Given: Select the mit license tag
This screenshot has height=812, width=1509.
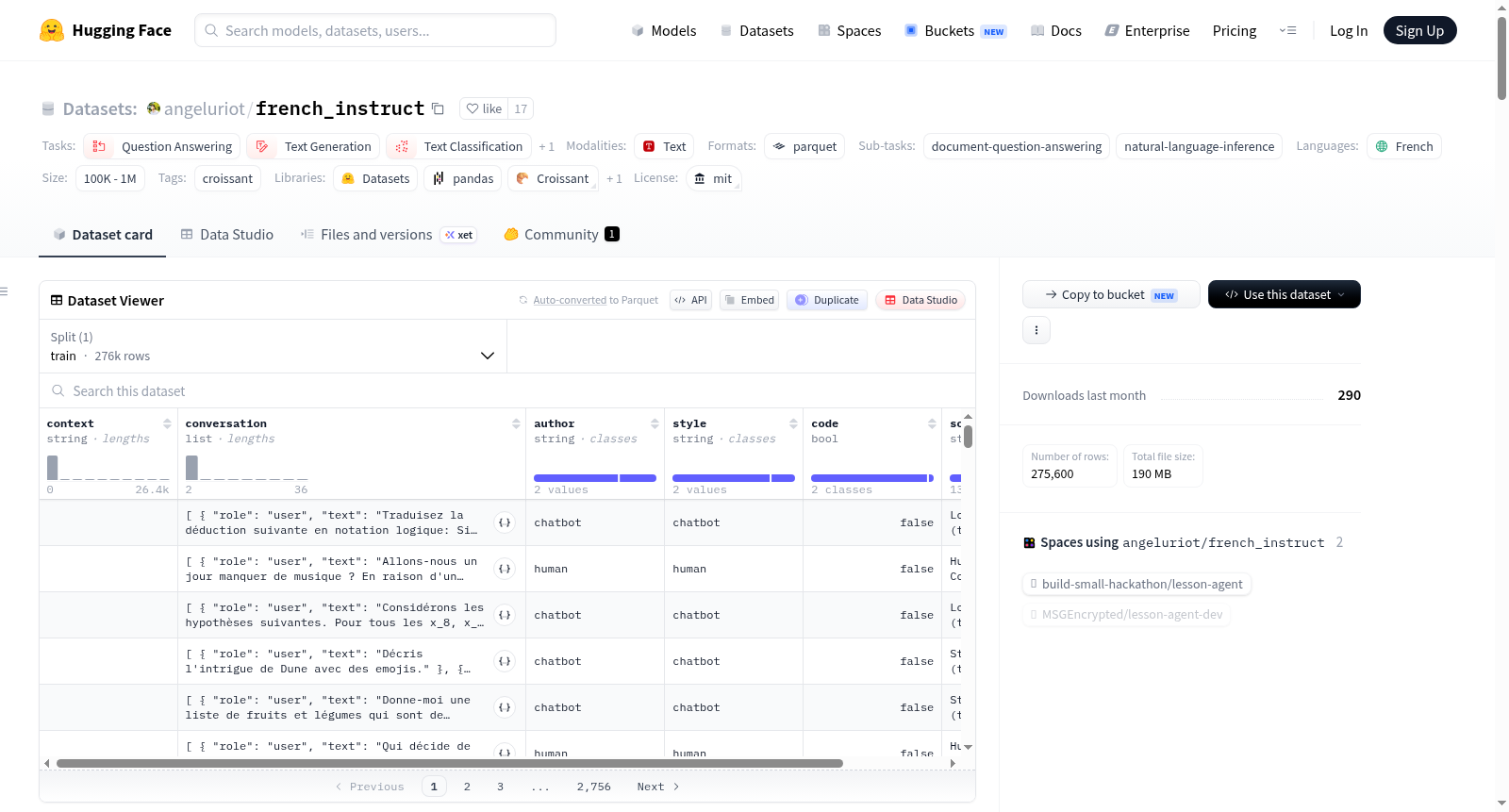Looking at the screenshot, I should tap(713, 178).
